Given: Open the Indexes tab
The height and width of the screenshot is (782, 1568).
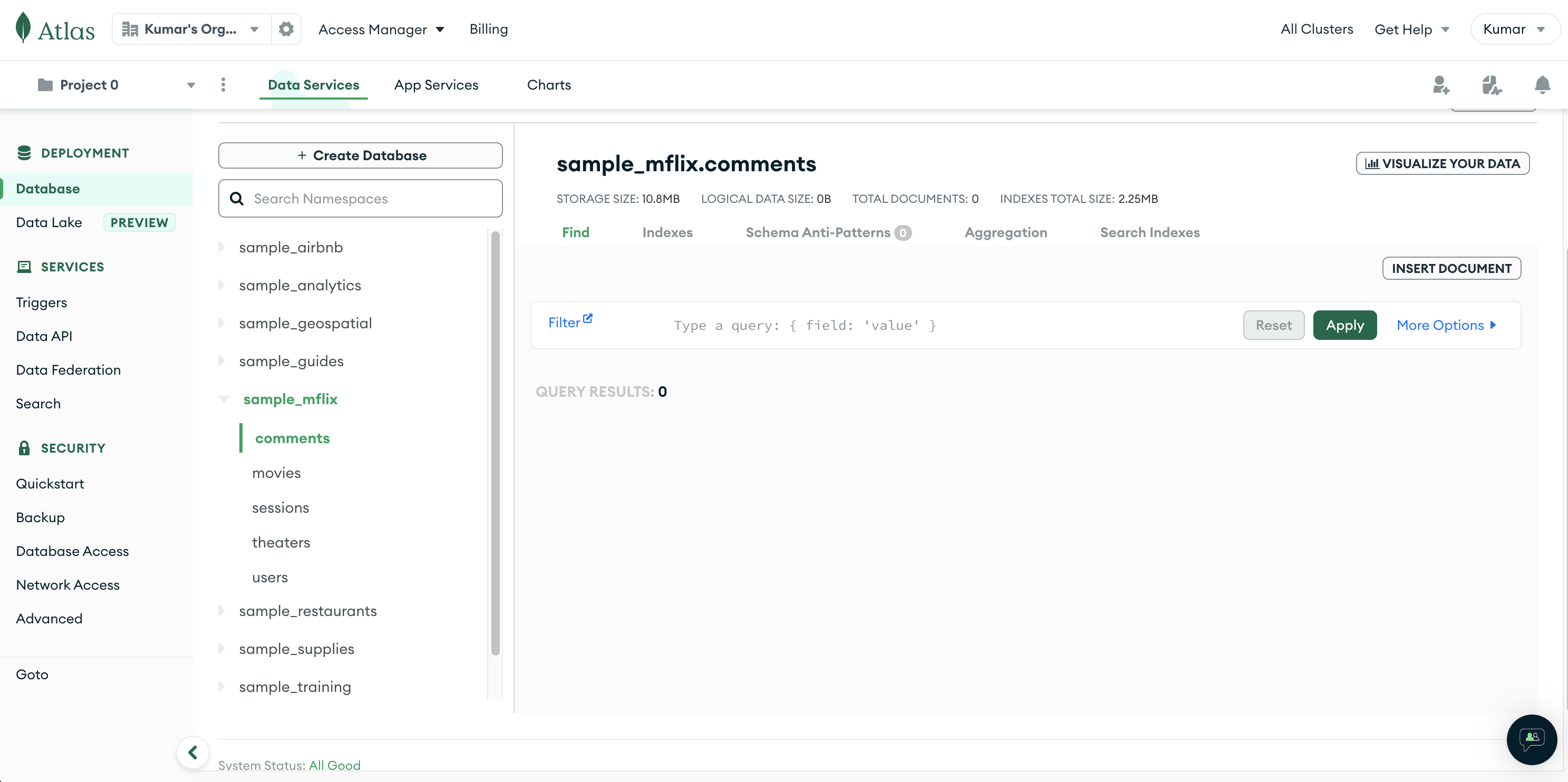Looking at the screenshot, I should pyautogui.click(x=667, y=232).
